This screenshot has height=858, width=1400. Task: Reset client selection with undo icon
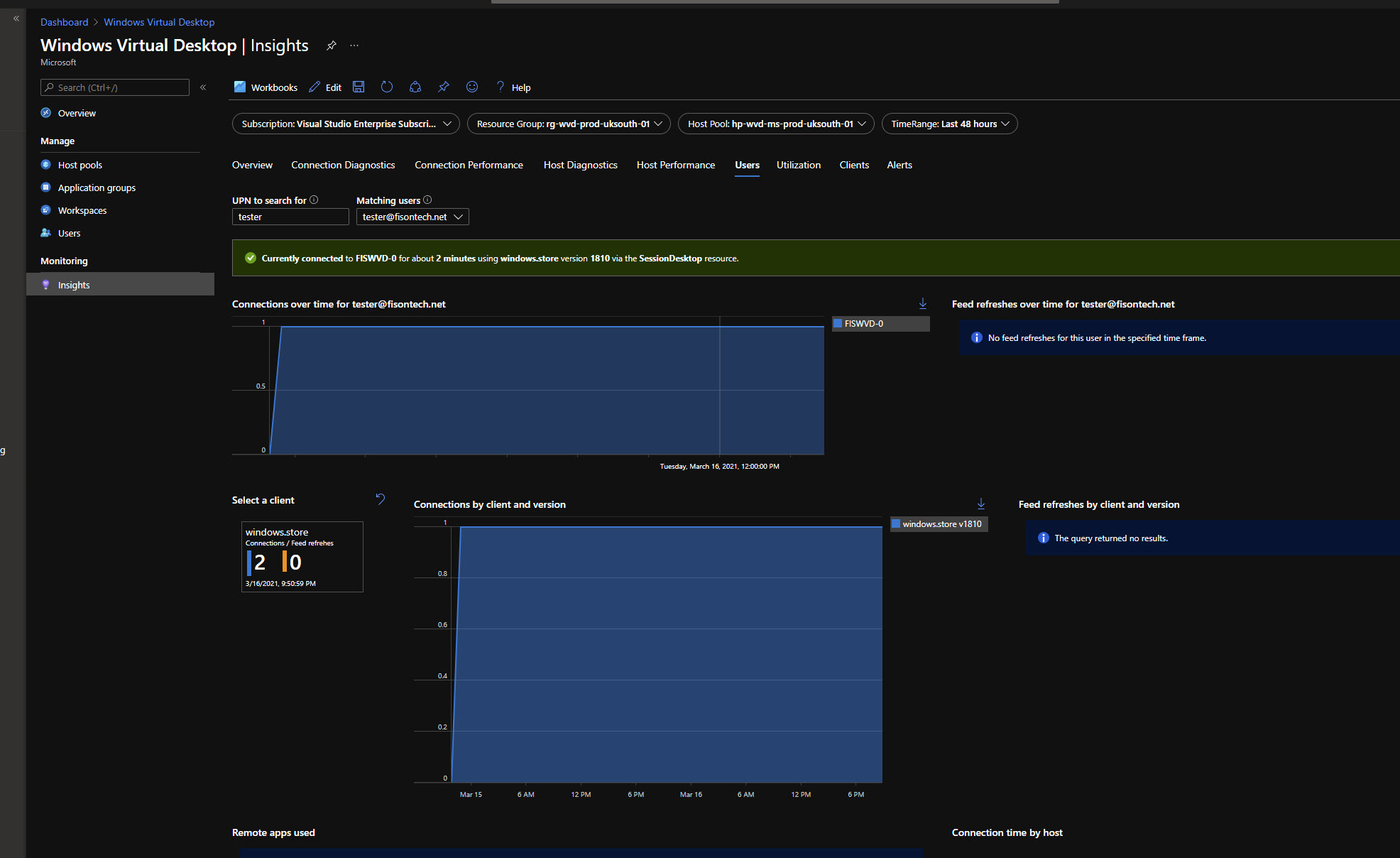pyautogui.click(x=381, y=499)
